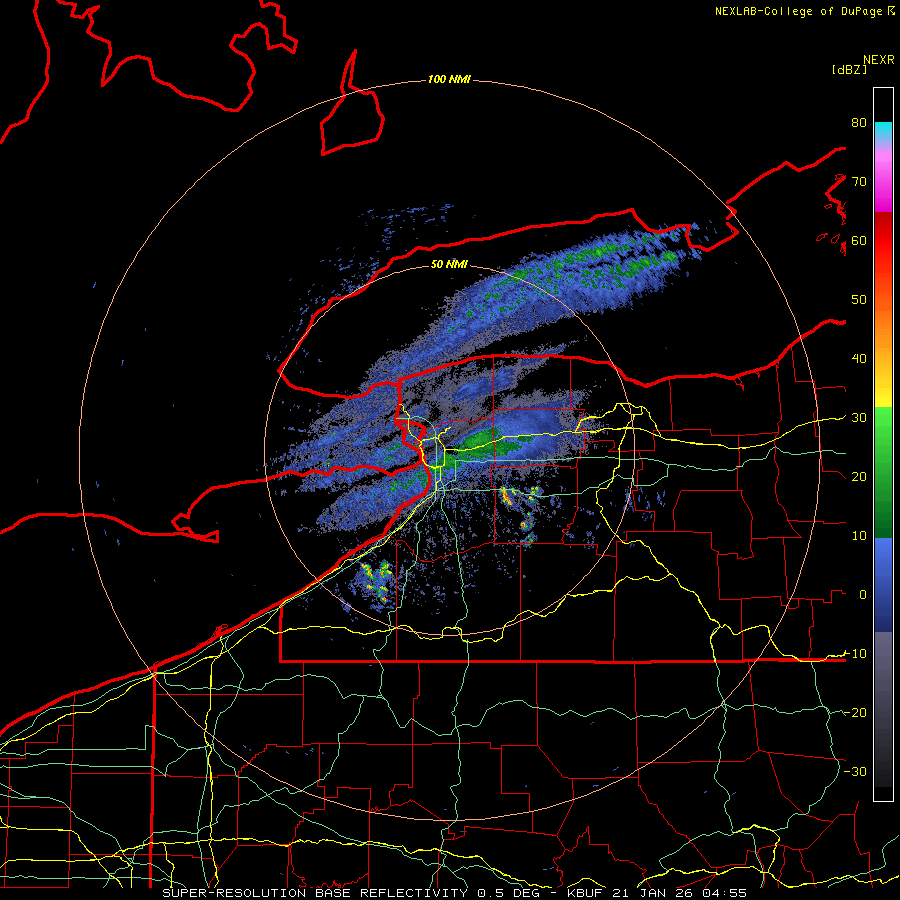Click the [dBZ] legend unit label
The height and width of the screenshot is (900, 900).
849,69
